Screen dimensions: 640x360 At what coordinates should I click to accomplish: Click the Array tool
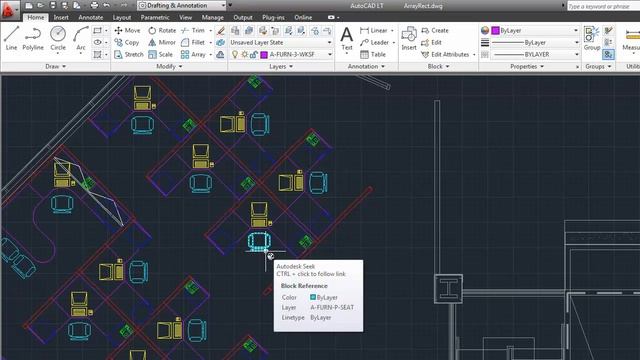coord(193,54)
